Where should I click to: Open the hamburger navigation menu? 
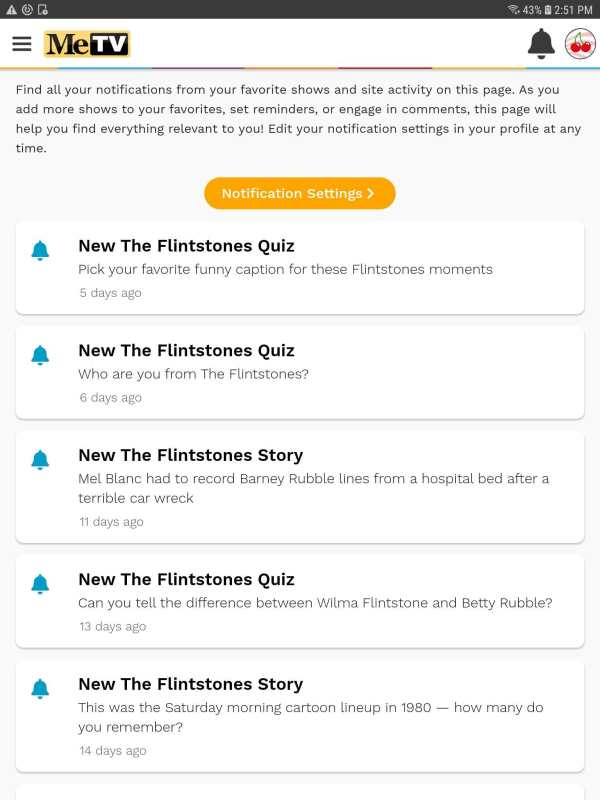tap(22, 44)
